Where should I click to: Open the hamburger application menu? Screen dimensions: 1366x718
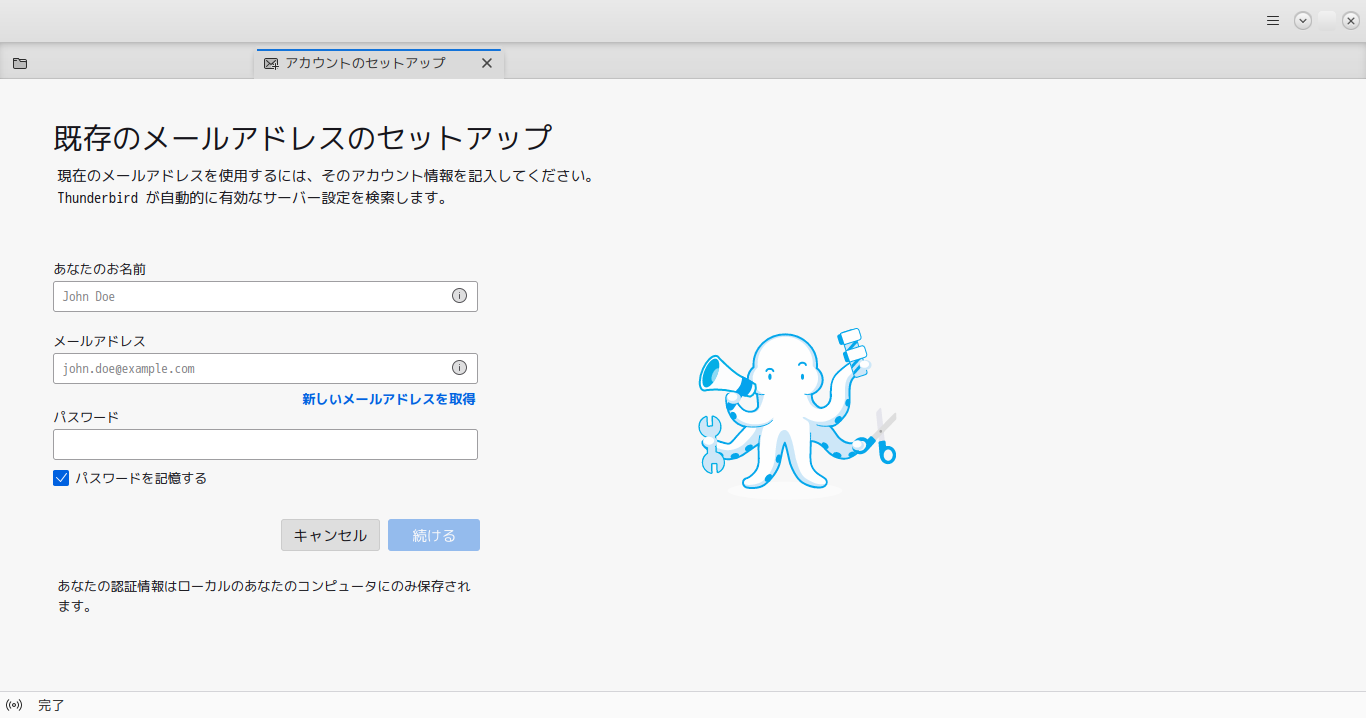pyautogui.click(x=1273, y=20)
